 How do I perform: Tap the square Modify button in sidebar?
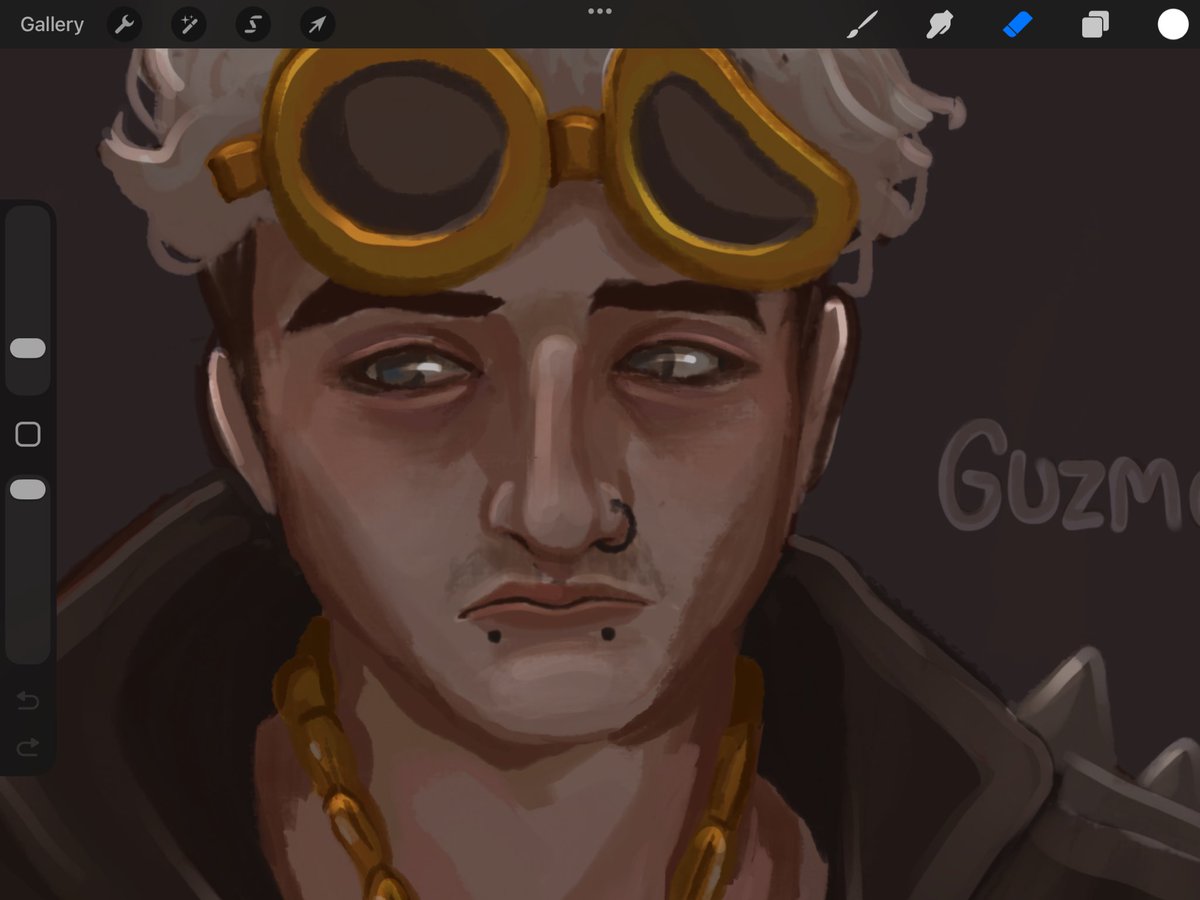pyautogui.click(x=28, y=434)
